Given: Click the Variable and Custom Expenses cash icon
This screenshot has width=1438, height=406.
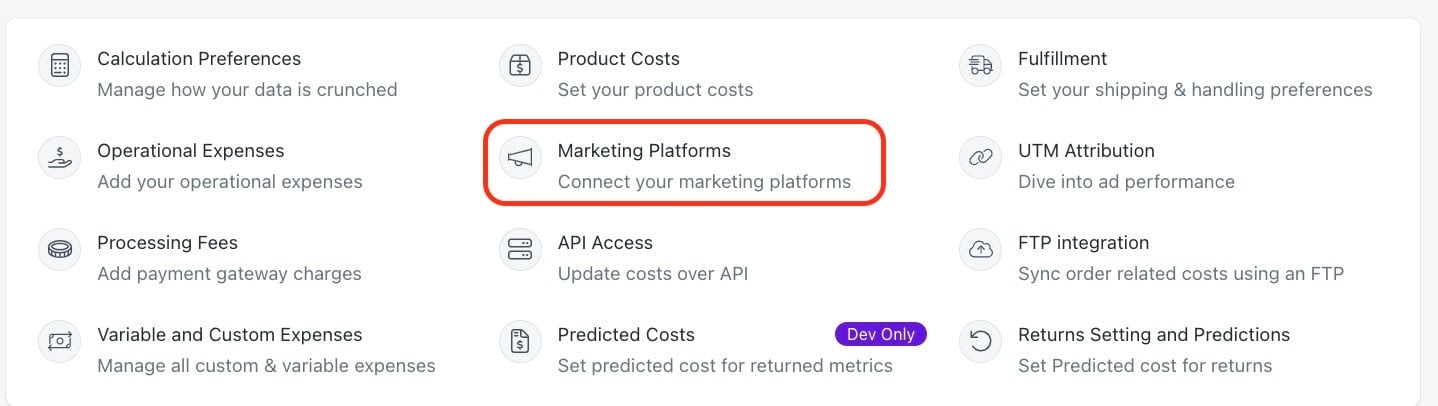Looking at the screenshot, I should coord(60,342).
